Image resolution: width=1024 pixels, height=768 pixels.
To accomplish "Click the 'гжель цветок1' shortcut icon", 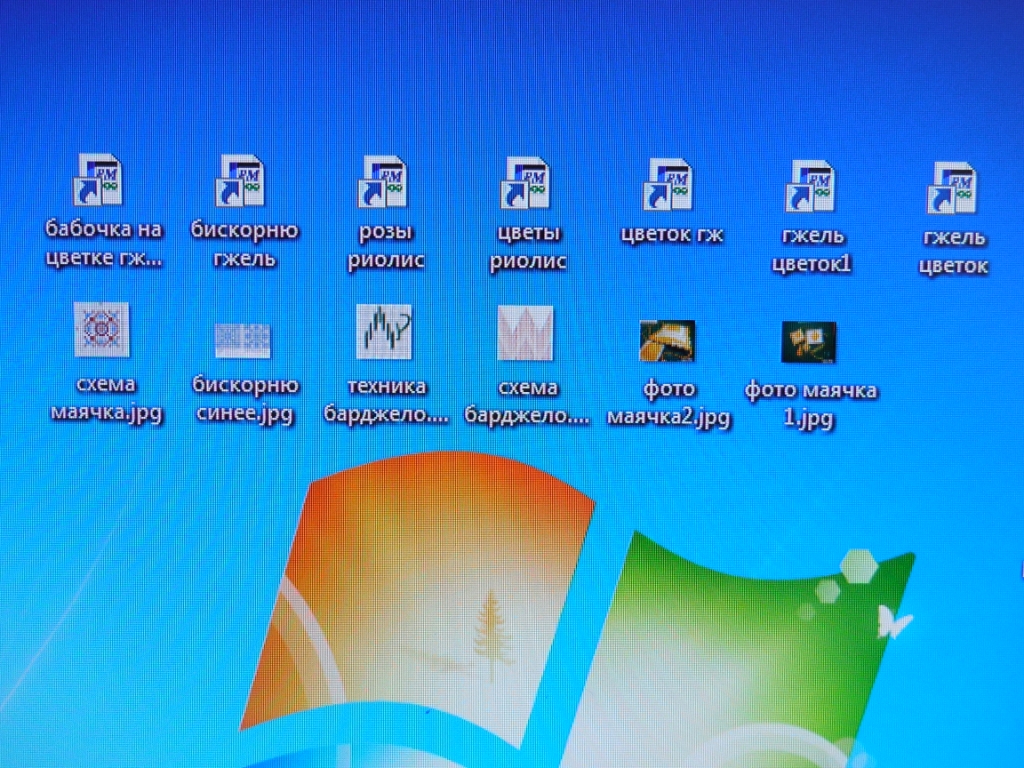I will pos(811,187).
